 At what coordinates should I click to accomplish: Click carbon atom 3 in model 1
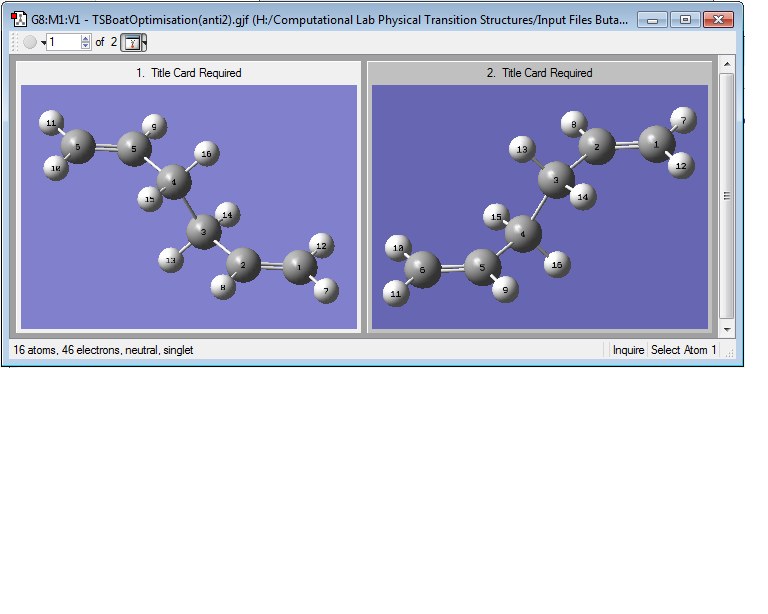[x=204, y=232]
